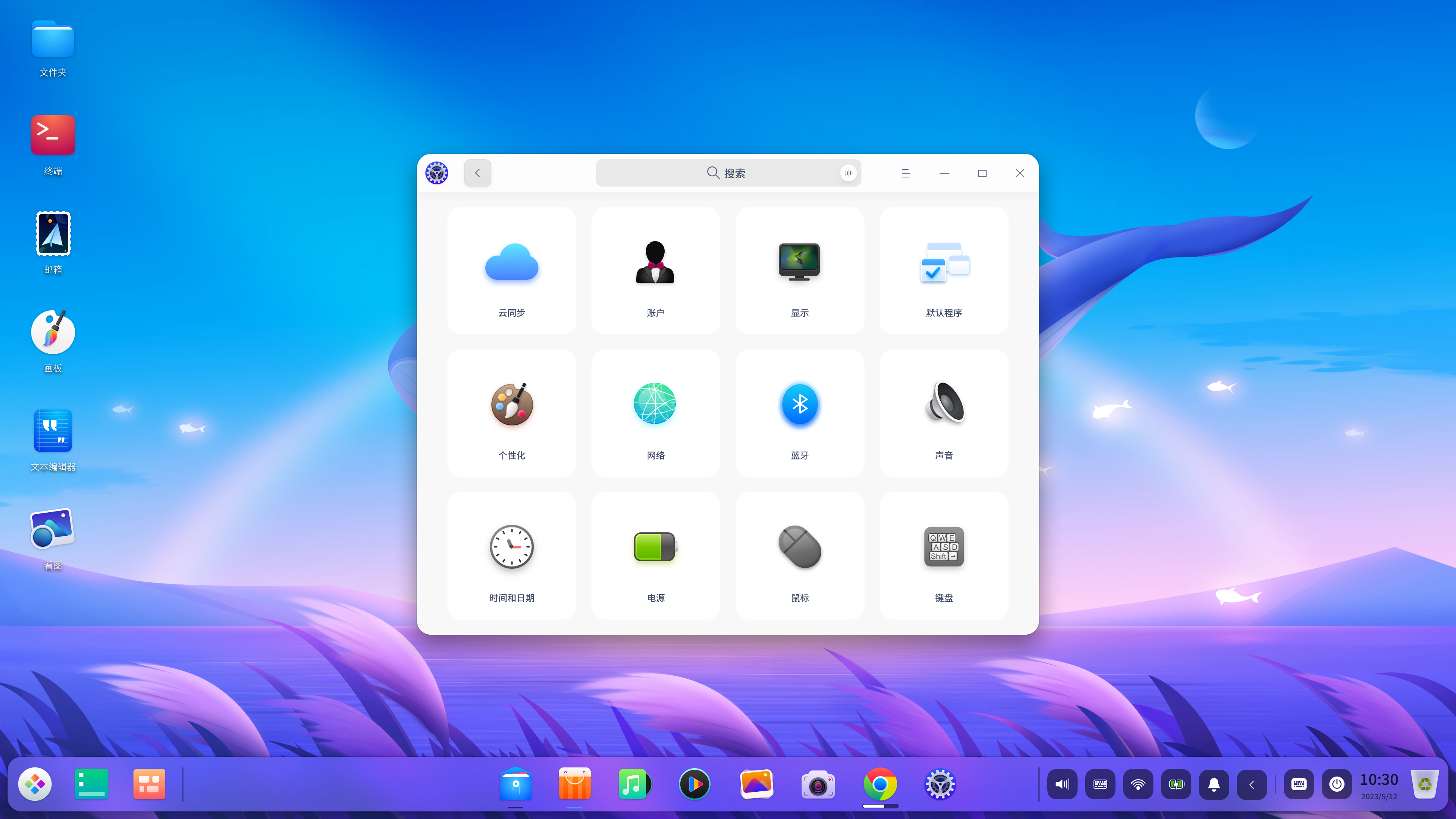
Task: Open the 账户 accounts settings
Action: (656, 271)
